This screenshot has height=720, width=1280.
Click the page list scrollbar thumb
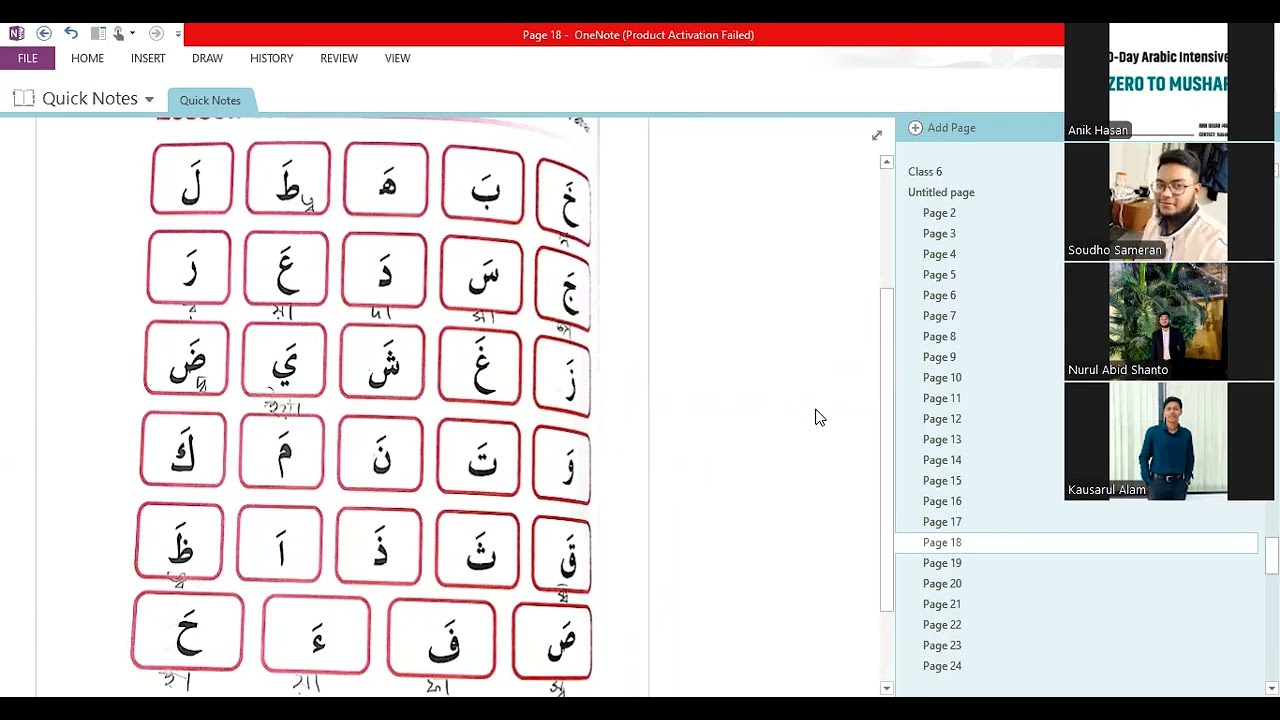[x=1271, y=556]
